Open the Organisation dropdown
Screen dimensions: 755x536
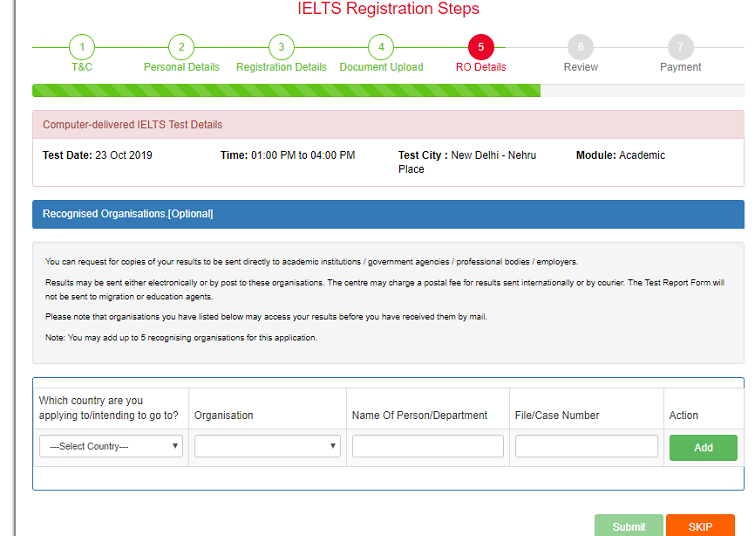(267, 446)
